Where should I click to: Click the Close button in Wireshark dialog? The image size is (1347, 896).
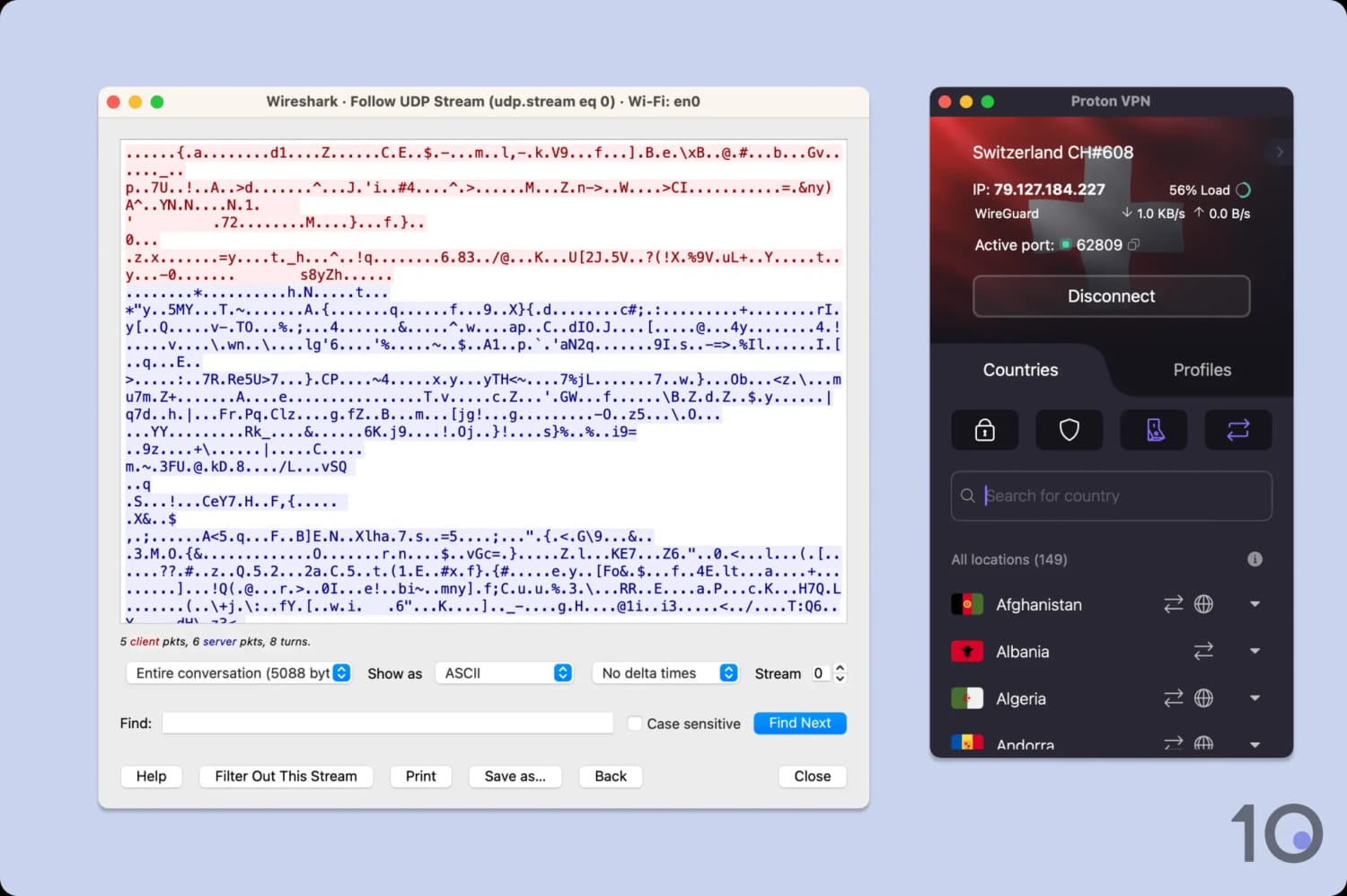point(813,777)
